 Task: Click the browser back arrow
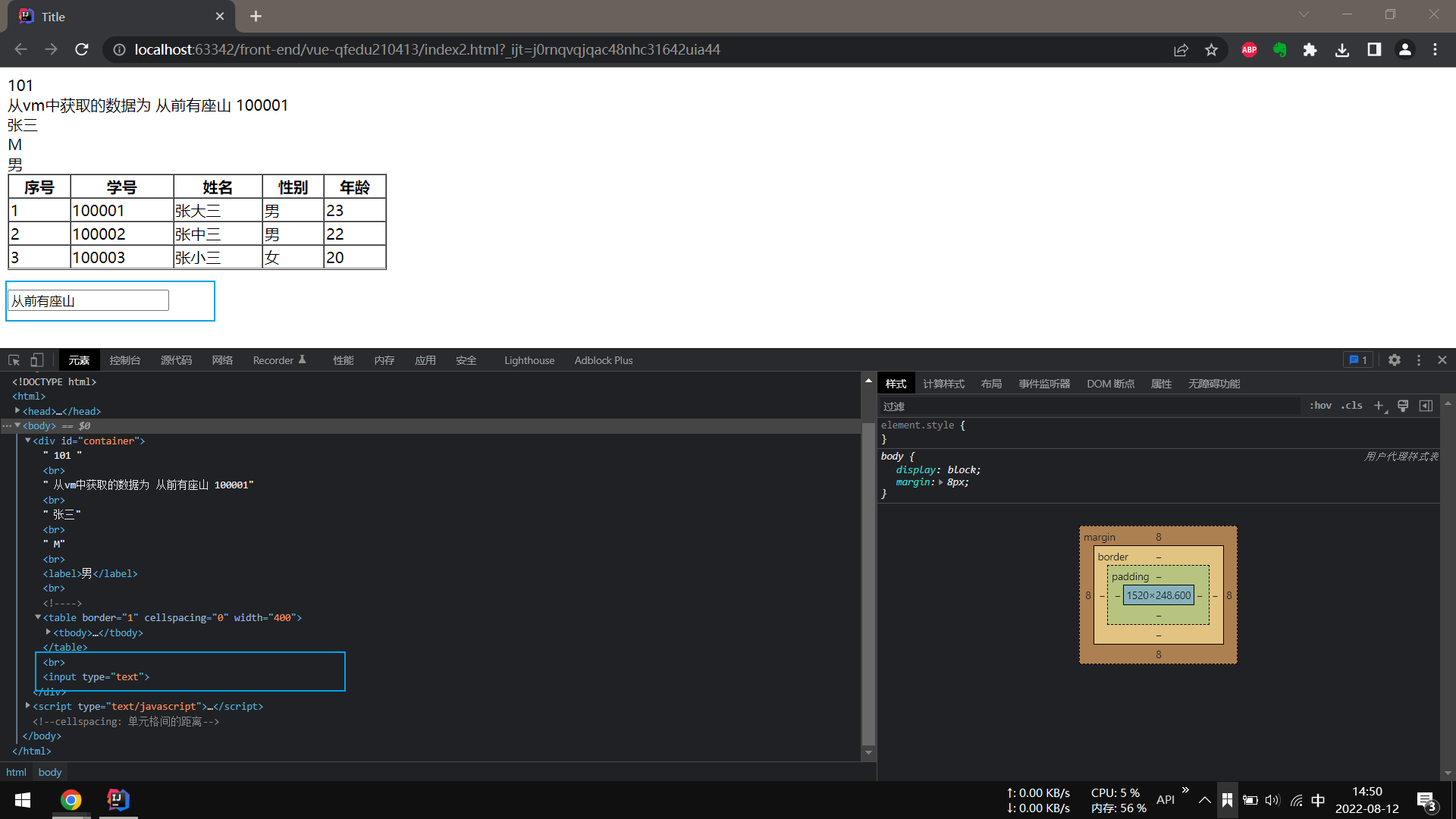point(20,49)
